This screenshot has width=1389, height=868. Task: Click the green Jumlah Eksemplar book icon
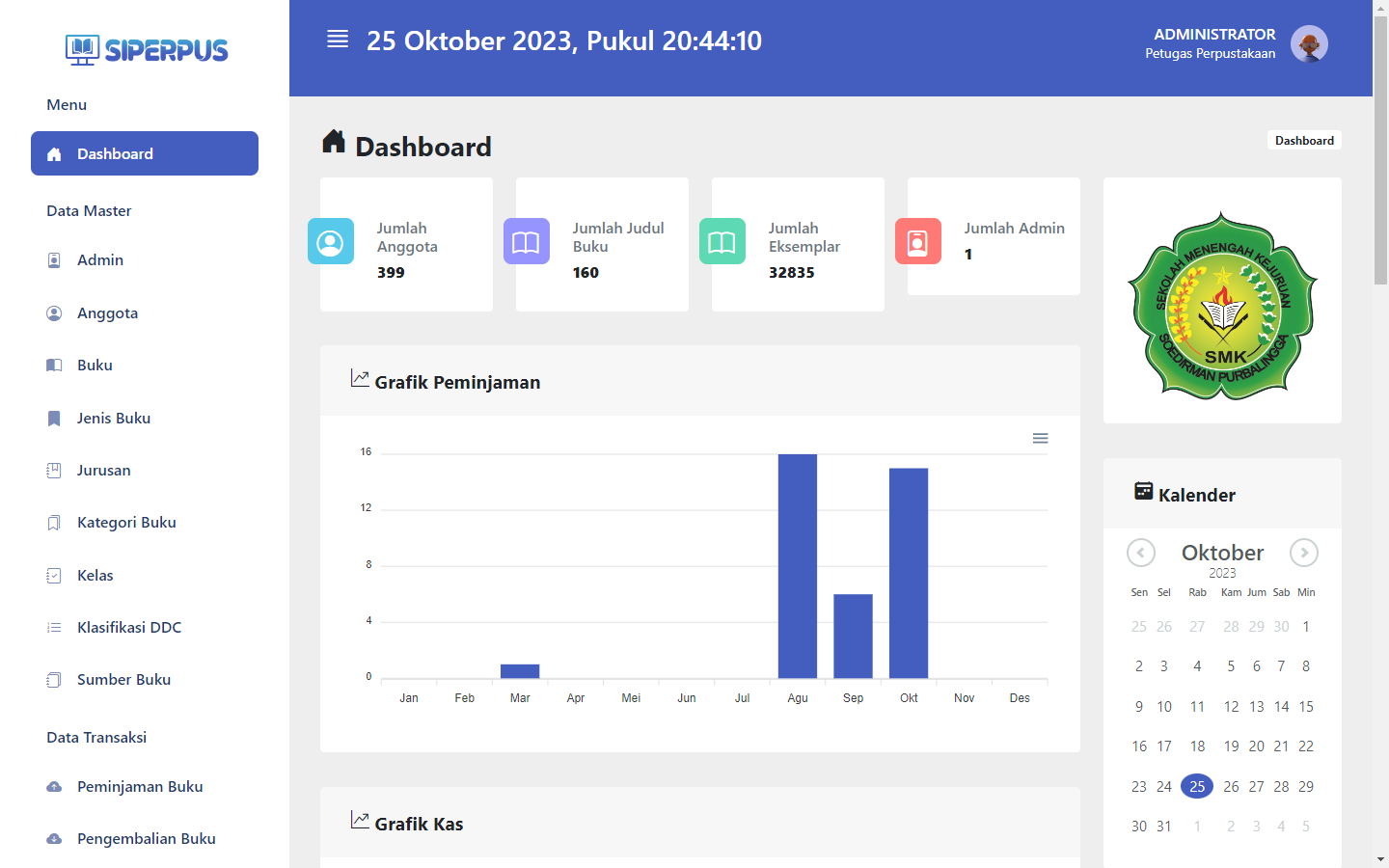coord(722,241)
